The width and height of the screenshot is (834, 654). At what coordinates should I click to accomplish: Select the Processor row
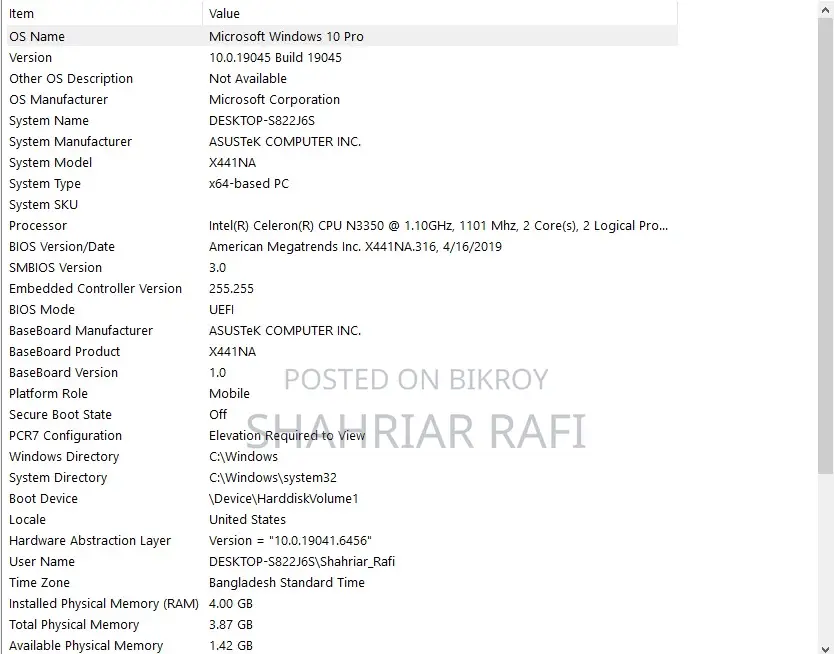(341, 225)
